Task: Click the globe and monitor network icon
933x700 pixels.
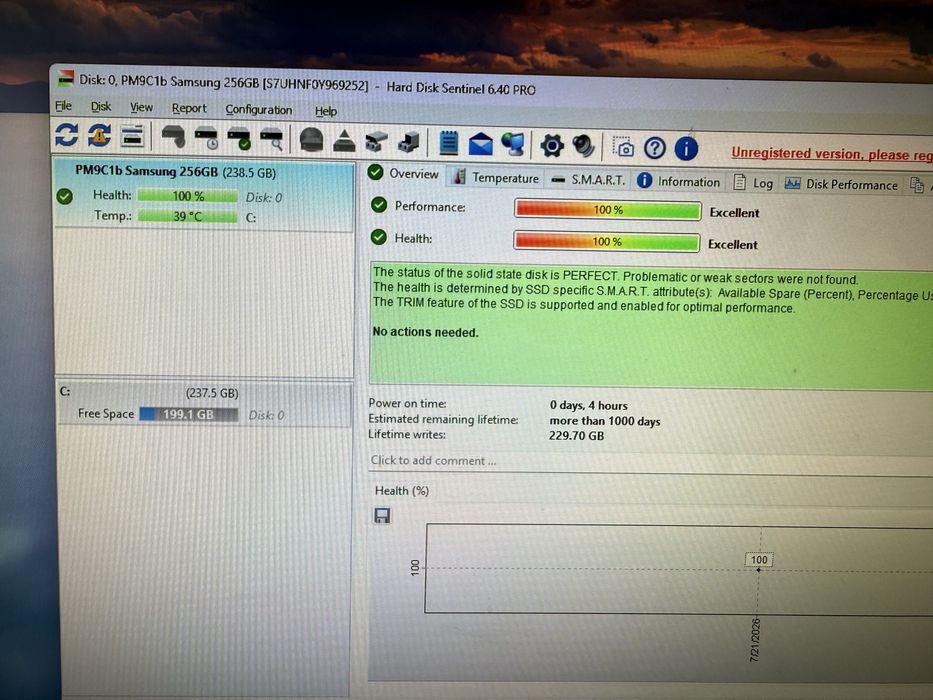Action: pos(513,145)
